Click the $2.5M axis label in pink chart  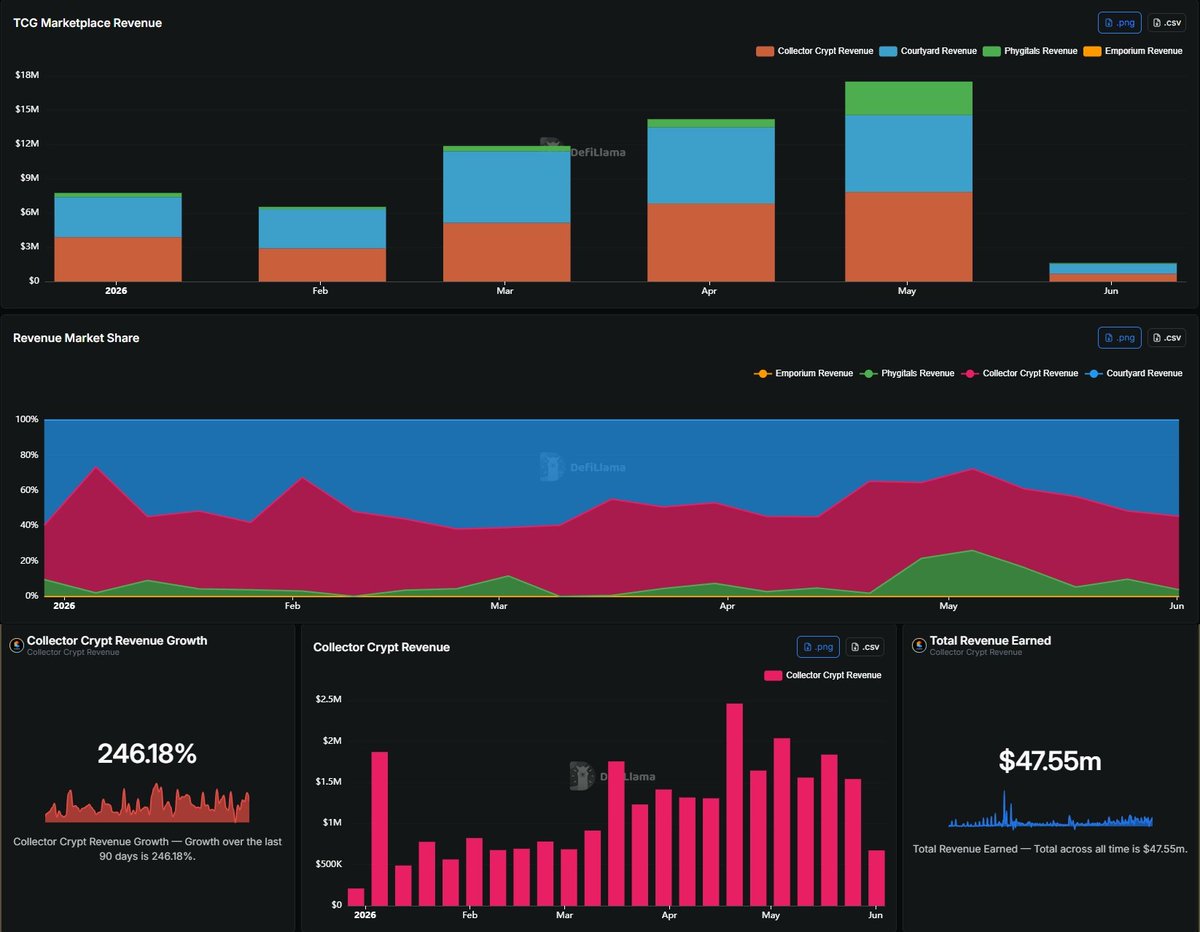tap(327, 699)
